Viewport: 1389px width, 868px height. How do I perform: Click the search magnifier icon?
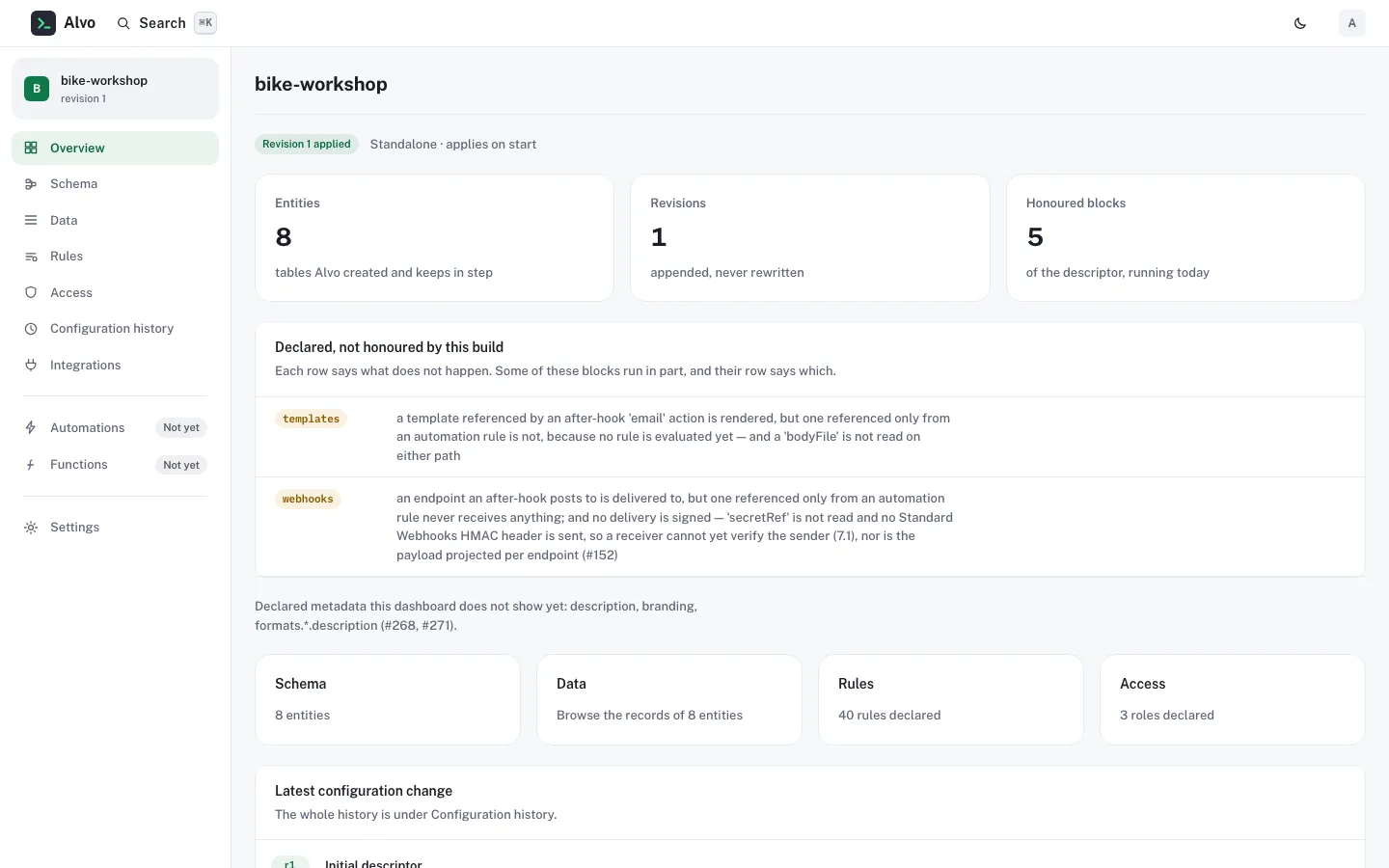tap(123, 23)
